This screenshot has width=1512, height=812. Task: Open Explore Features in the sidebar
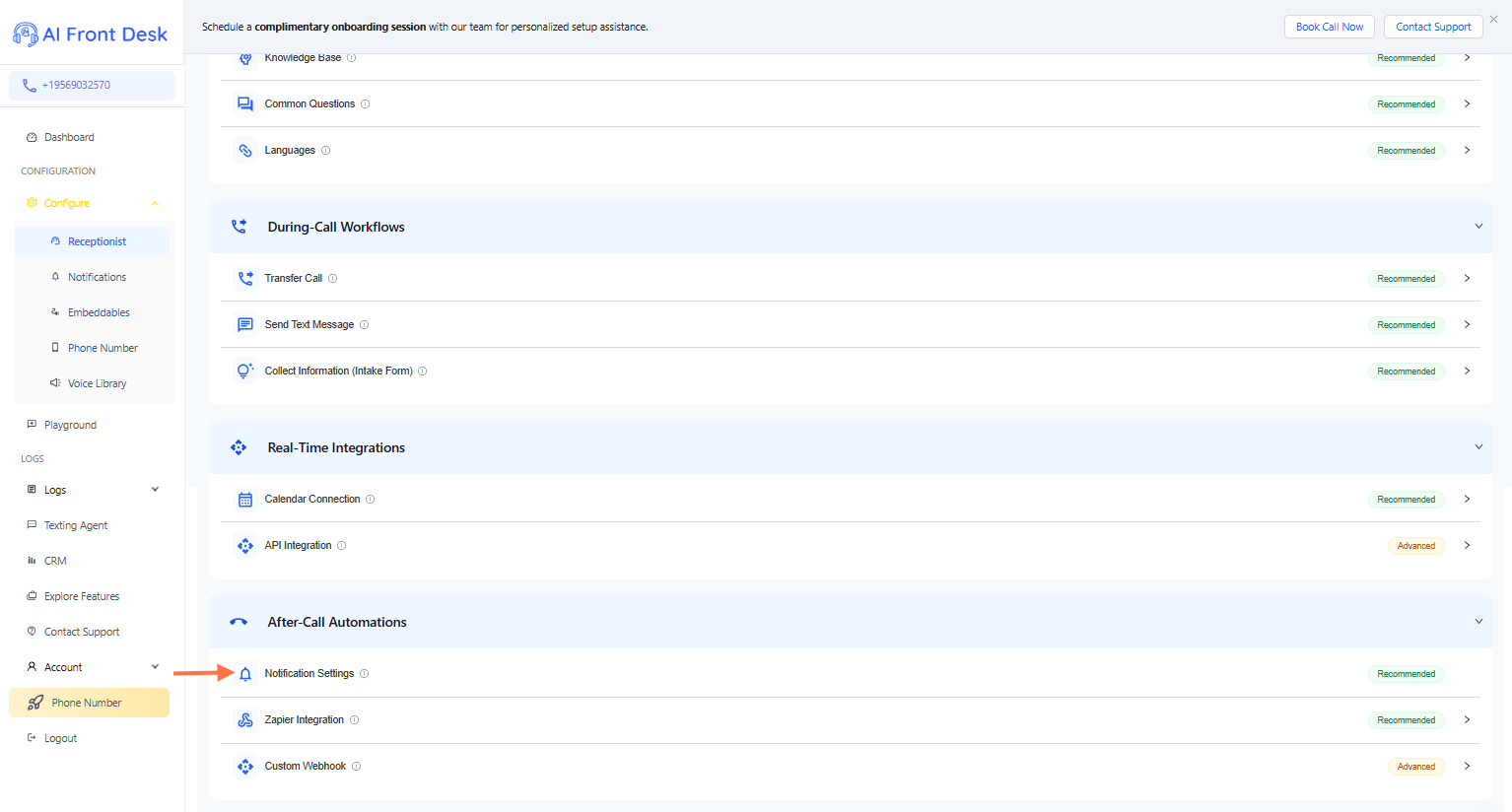click(73, 596)
